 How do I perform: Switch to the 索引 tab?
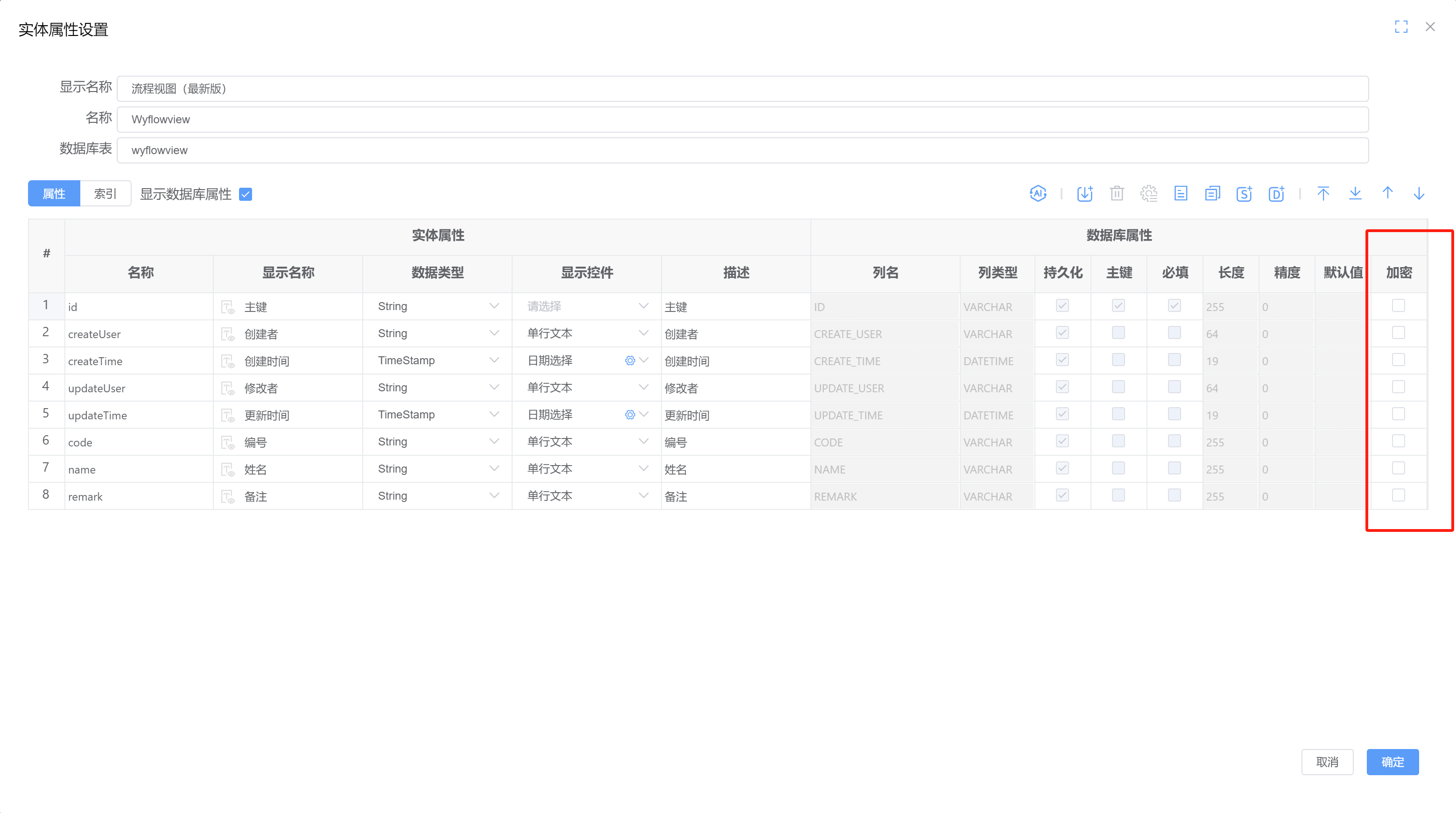(105, 194)
